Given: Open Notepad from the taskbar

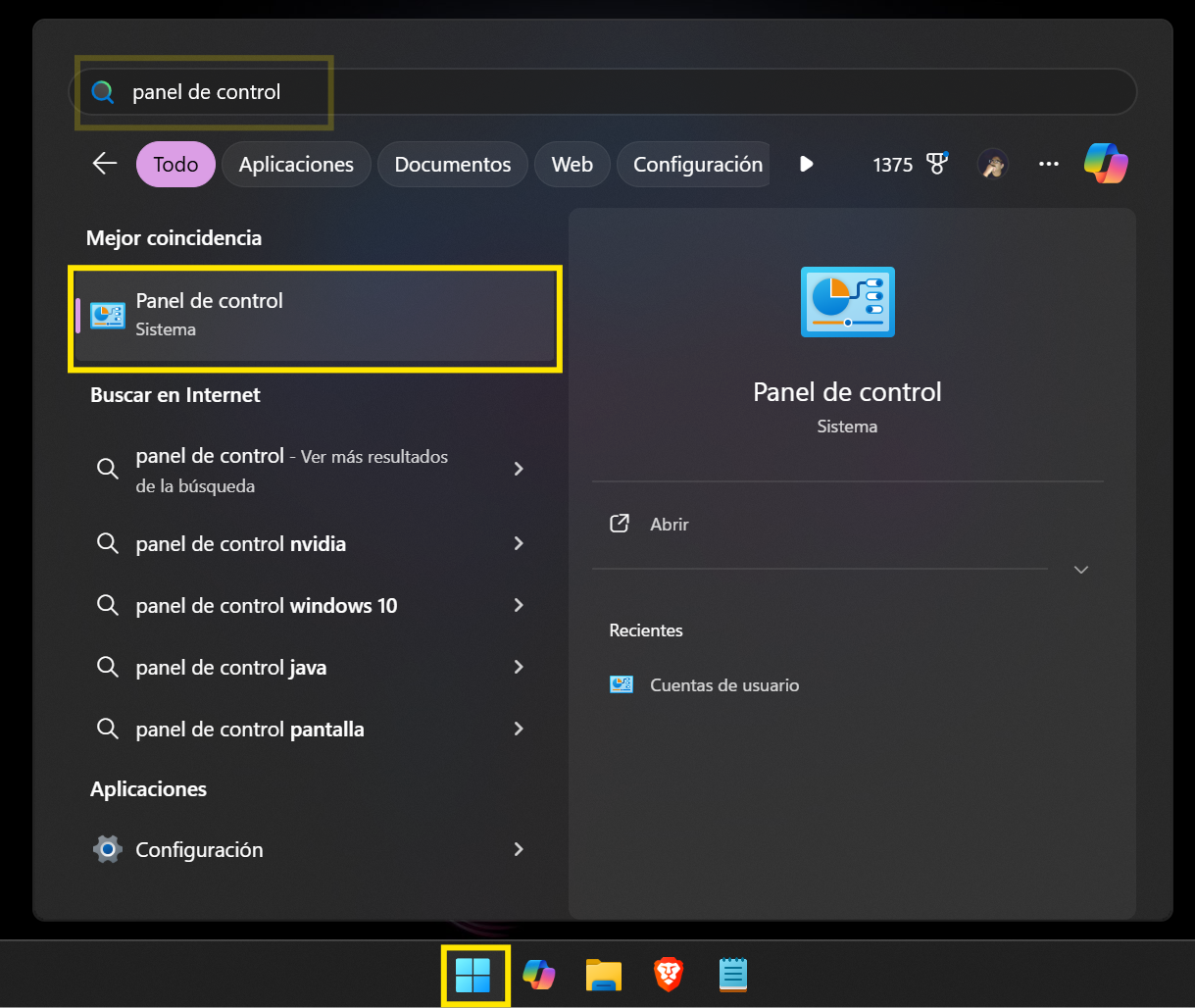Looking at the screenshot, I should pyautogui.click(x=732, y=975).
